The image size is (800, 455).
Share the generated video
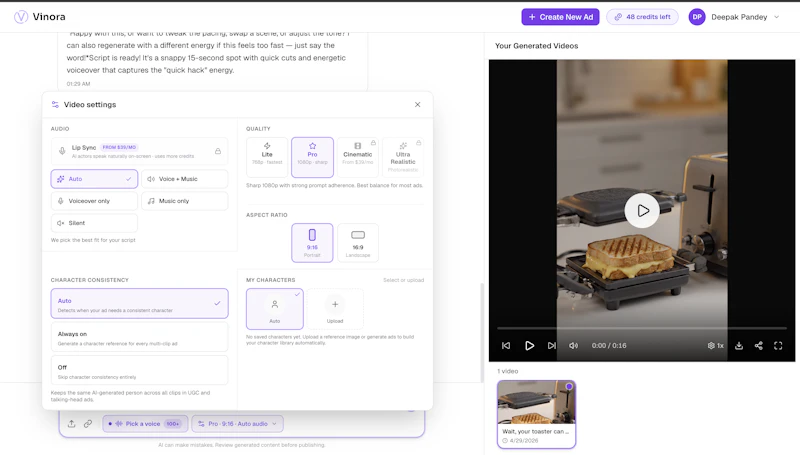click(x=759, y=345)
